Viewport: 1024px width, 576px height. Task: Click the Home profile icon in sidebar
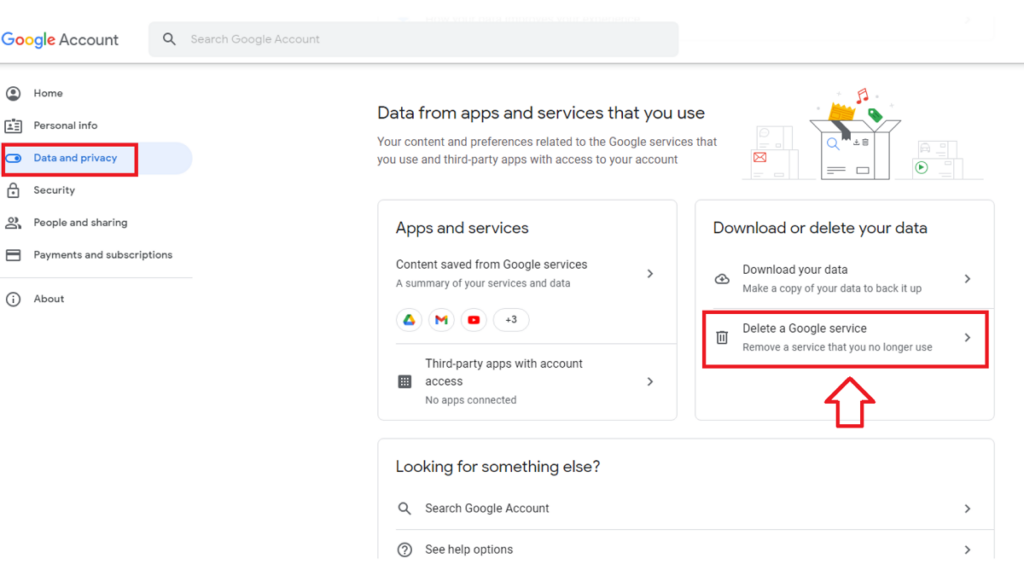click(x=13, y=93)
